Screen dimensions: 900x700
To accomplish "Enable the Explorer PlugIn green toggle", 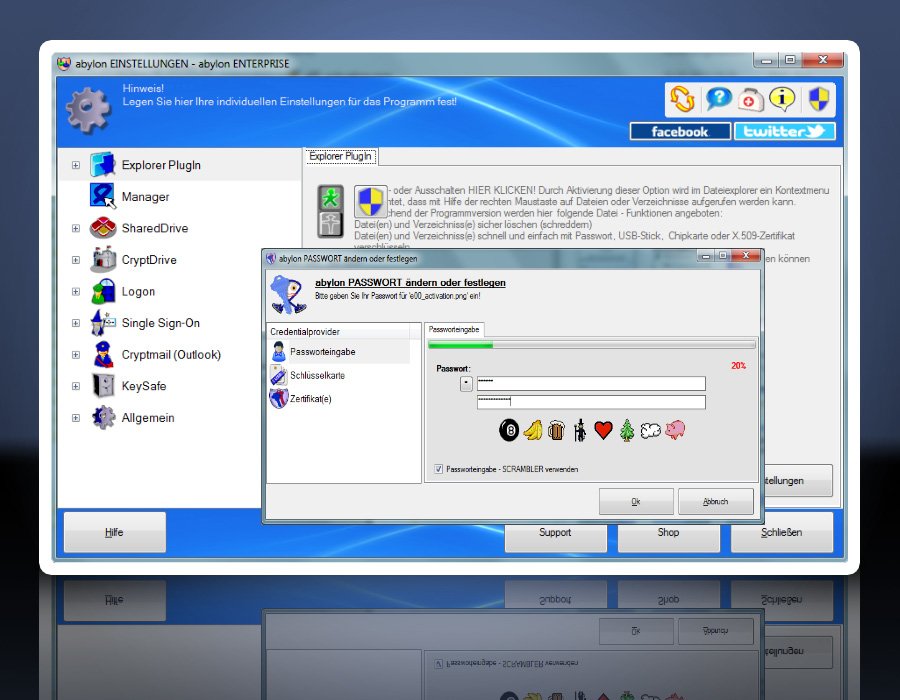I will coord(331,198).
